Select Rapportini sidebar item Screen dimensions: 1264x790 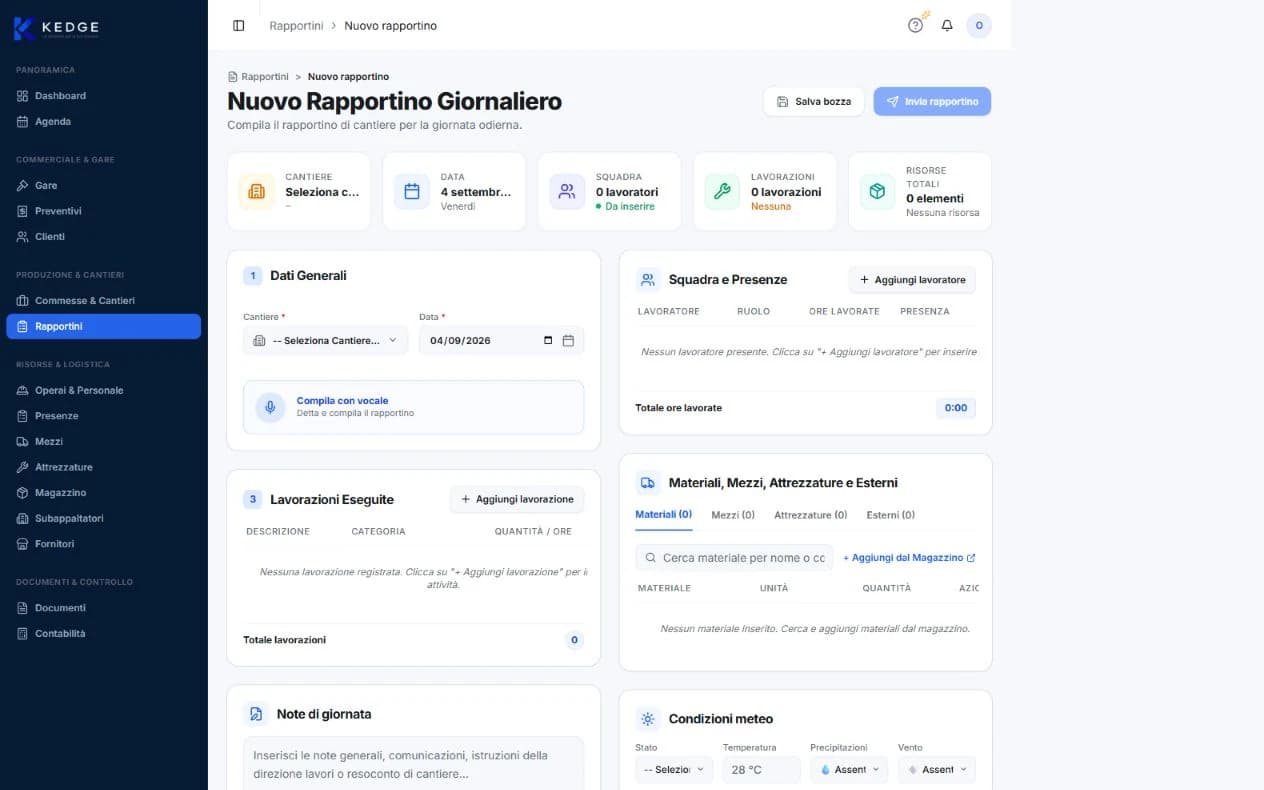[x=103, y=326]
